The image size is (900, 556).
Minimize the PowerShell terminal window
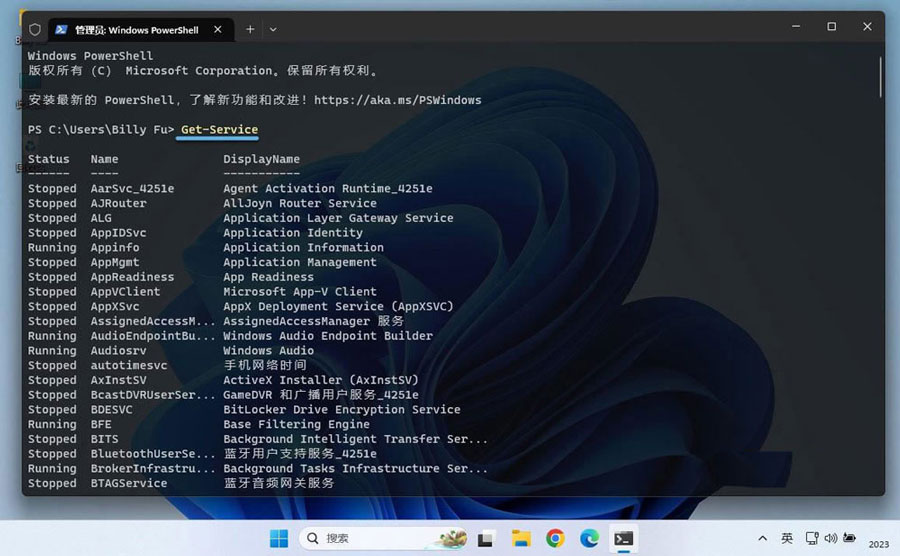[797, 27]
